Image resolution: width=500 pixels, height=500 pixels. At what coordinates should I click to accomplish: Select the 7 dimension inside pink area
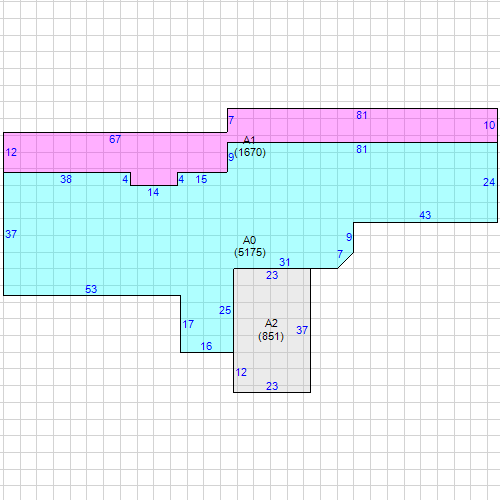point(231,120)
